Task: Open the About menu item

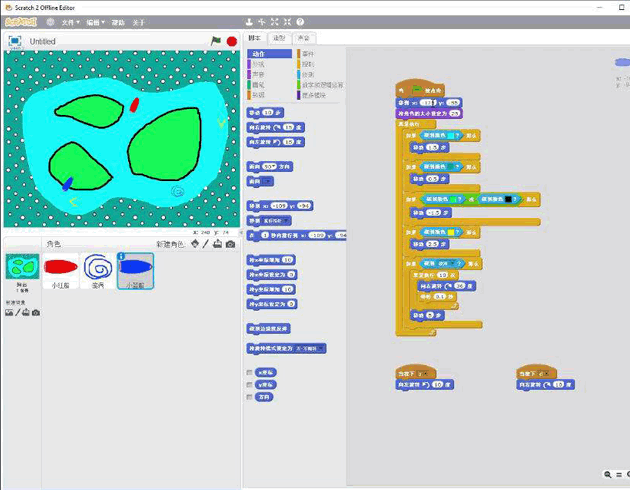Action: click(139, 22)
